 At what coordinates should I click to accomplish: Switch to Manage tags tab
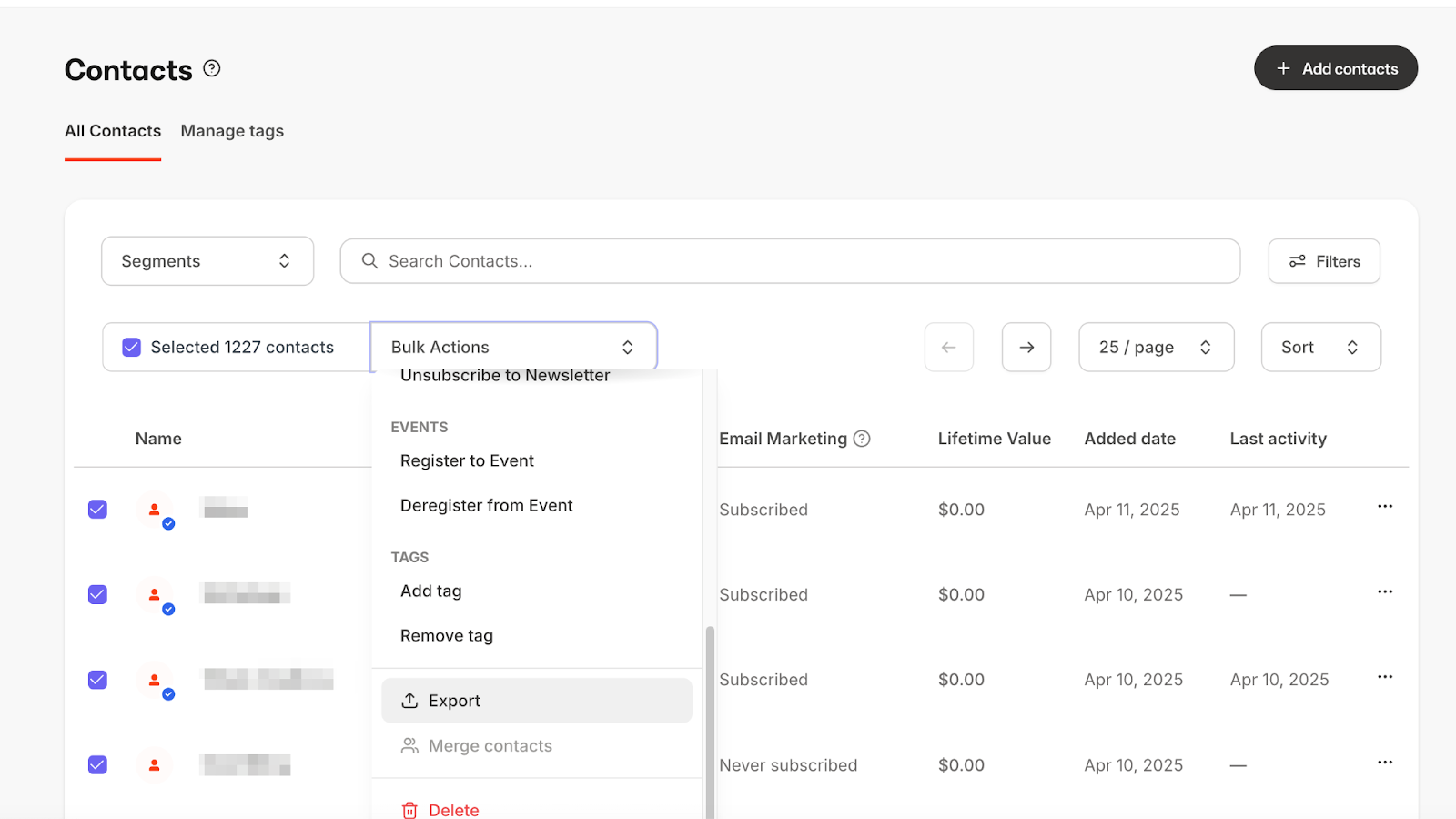click(232, 131)
